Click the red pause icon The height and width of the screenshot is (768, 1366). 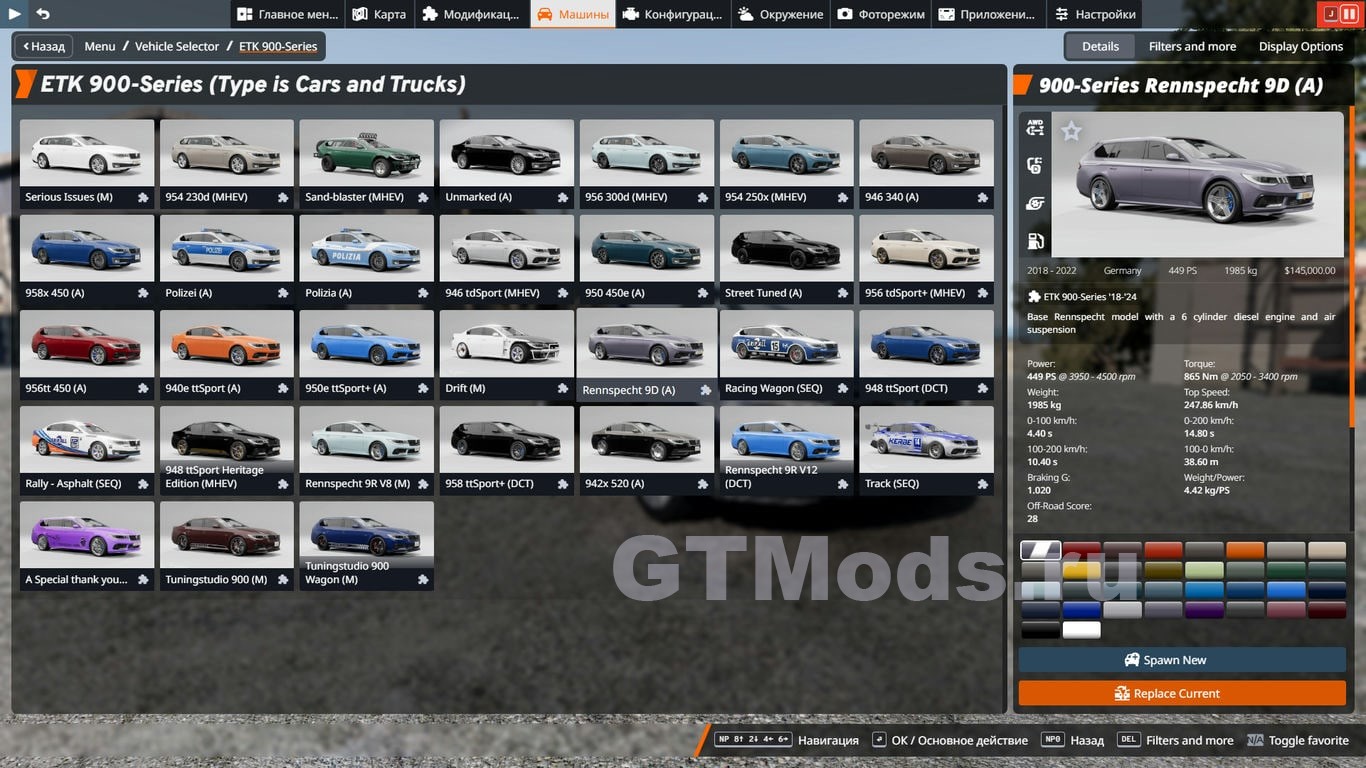click(x=1350, y=14)
